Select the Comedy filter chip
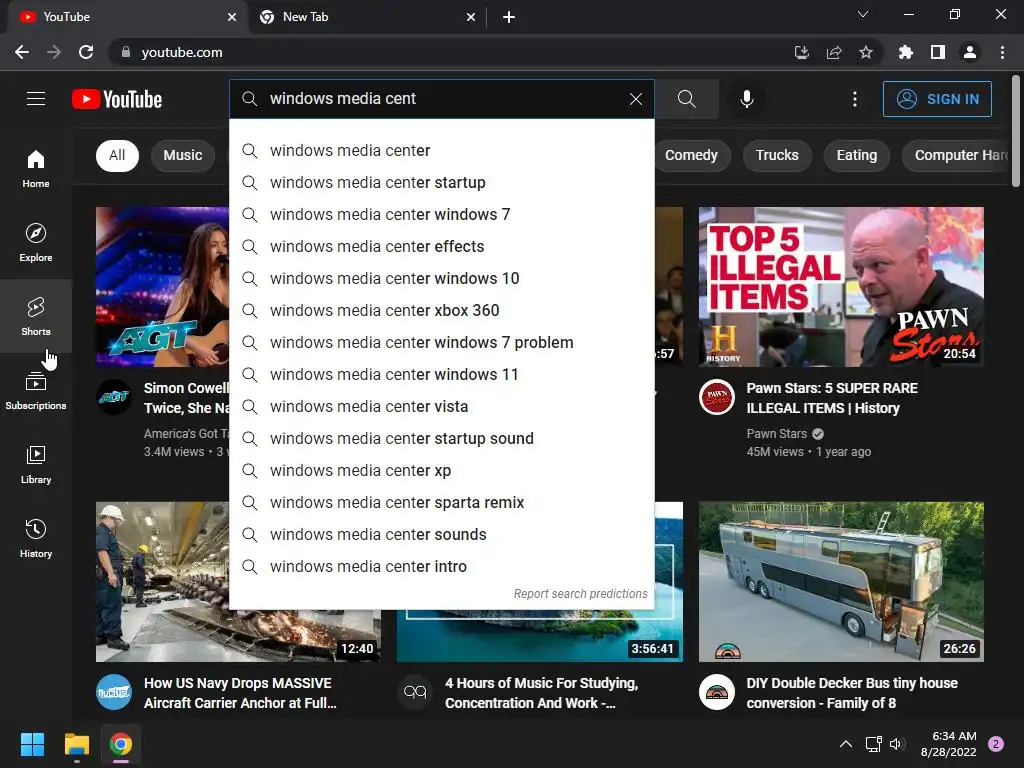The width and height of the screenshot is (1024, 768). (691, 155)
